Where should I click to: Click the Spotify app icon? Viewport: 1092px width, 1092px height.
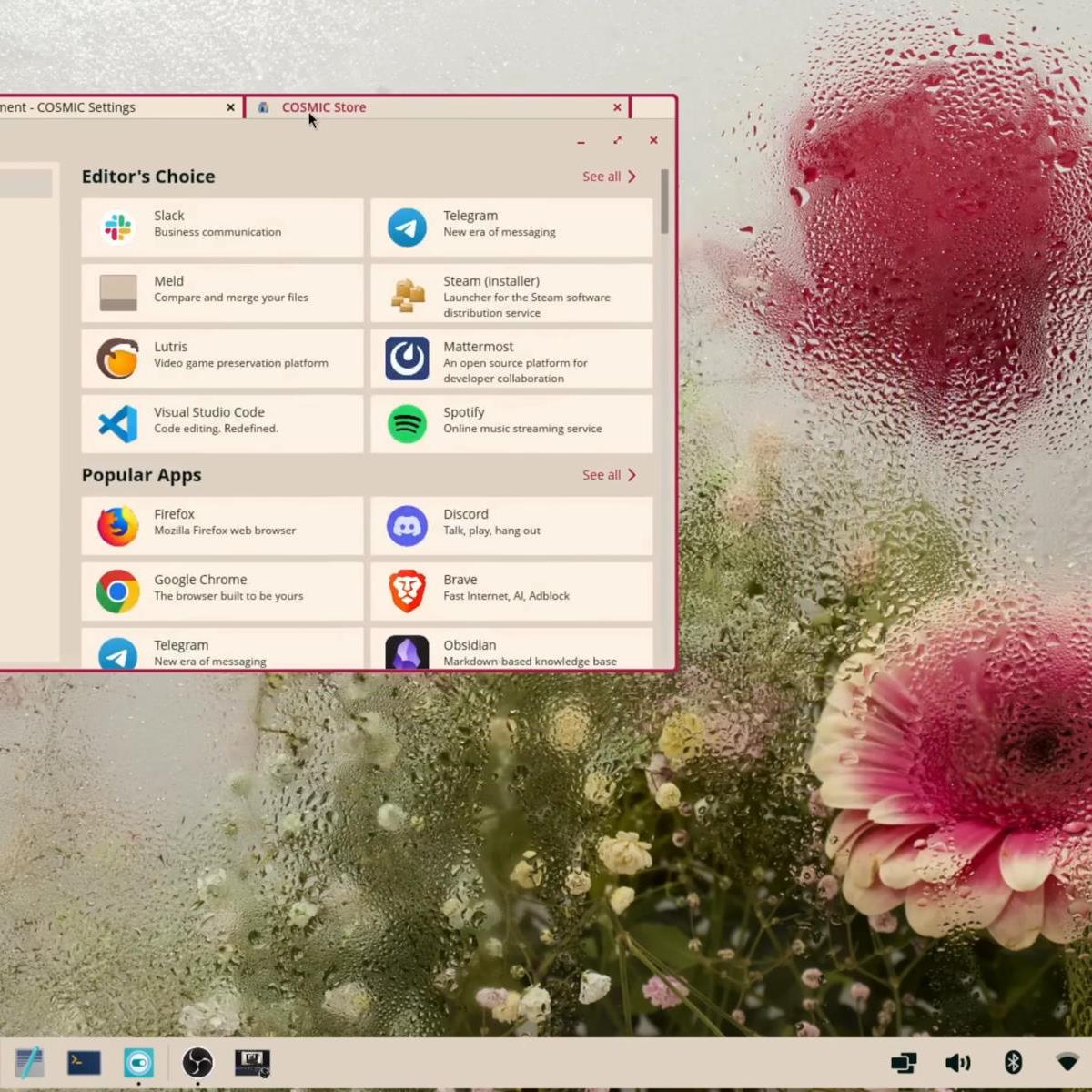(x=407, y=424)
